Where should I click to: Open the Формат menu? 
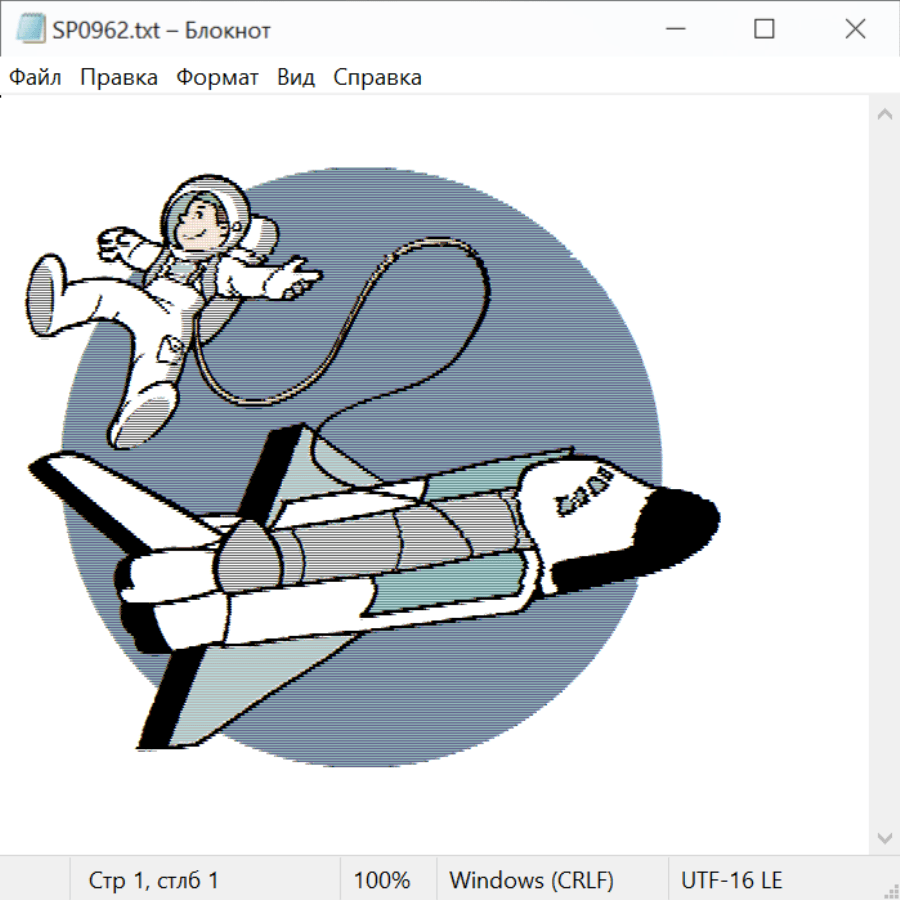[x=217, y=78]
